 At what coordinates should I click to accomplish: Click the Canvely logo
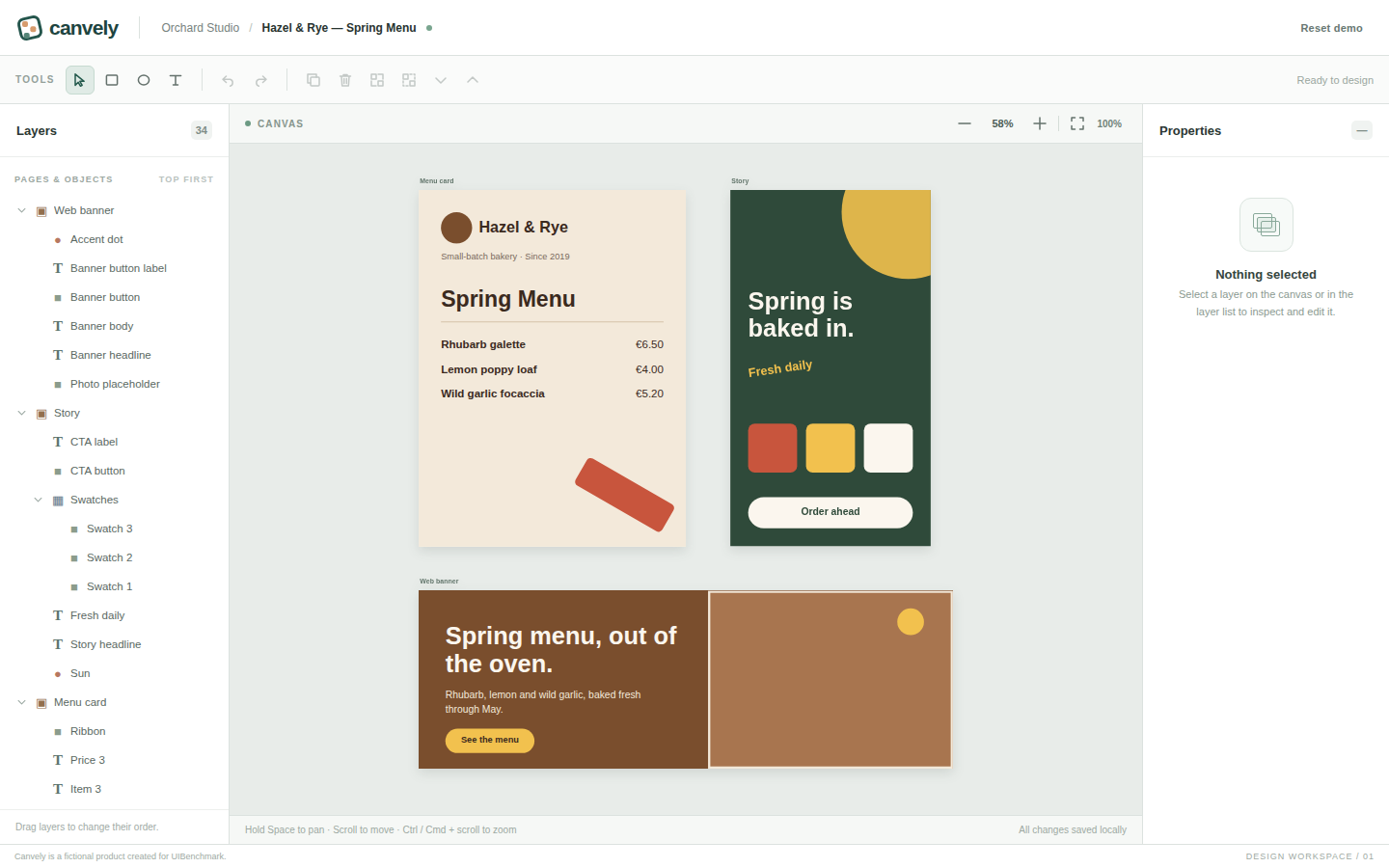(x=68, y=28)
